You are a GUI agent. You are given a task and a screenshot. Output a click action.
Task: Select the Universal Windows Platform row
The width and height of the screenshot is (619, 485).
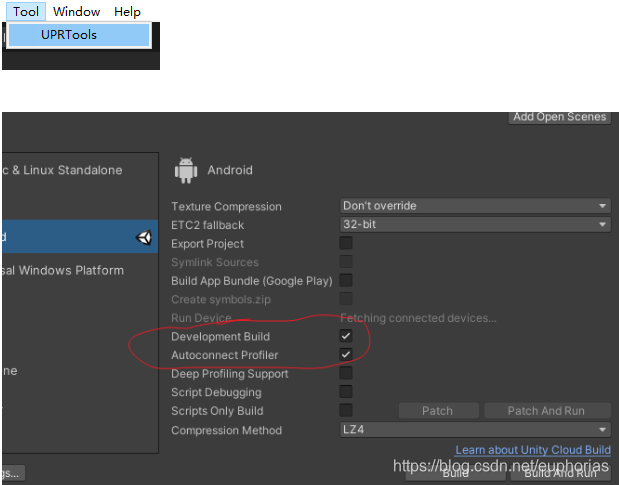tap(80, 270)
